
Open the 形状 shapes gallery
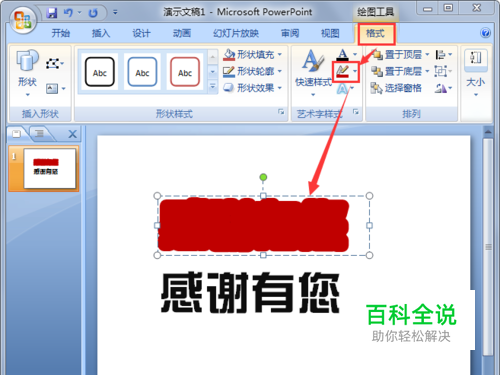(27, 73)
